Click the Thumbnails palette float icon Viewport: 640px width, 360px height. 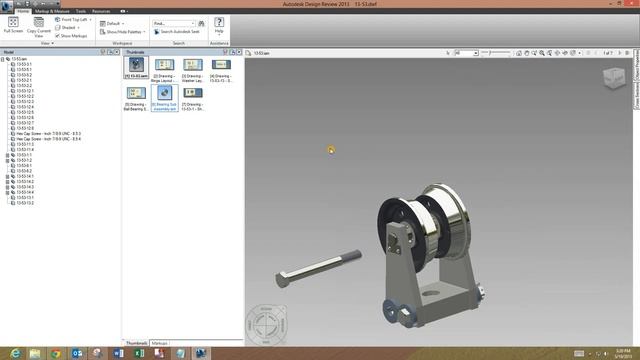pyautogui.click(x=232, y=52)
